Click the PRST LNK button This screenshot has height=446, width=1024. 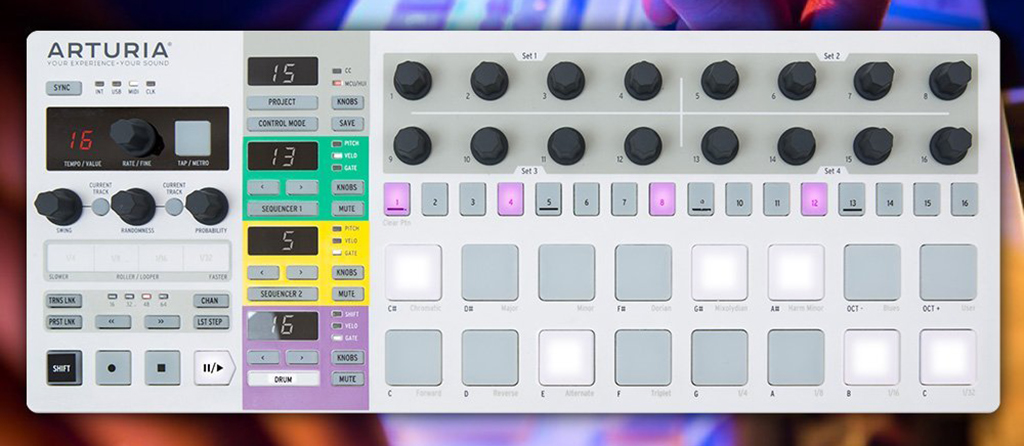[x=64, y=322]
